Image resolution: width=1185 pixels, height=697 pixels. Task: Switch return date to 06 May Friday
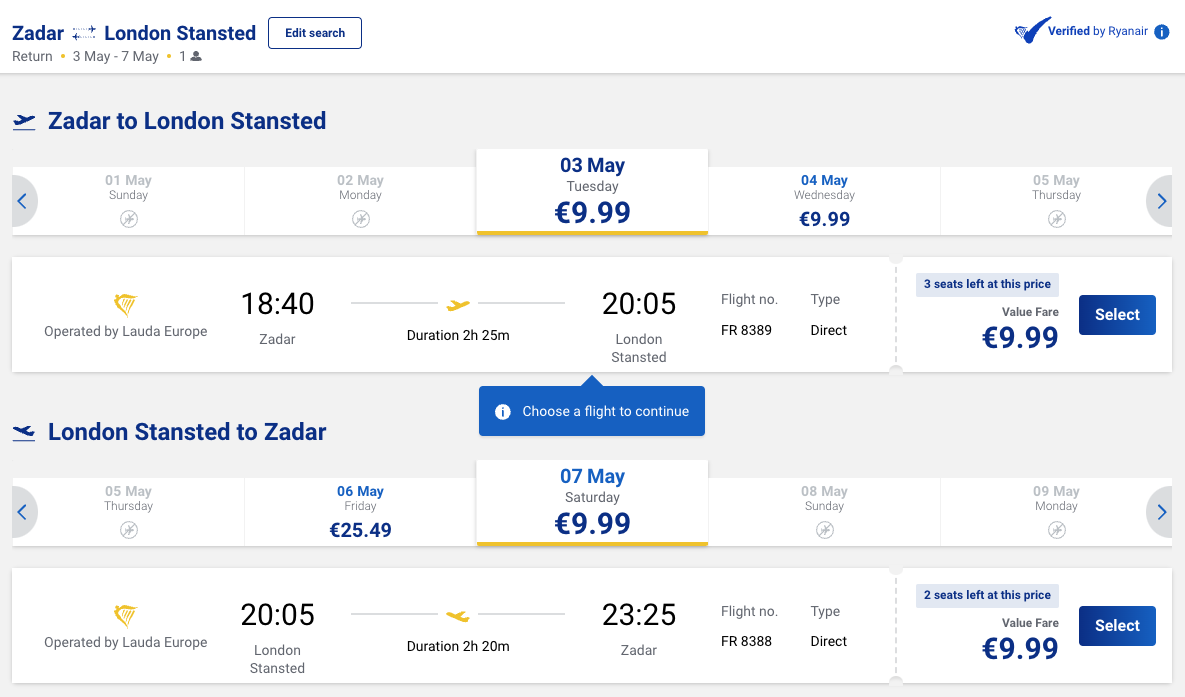(x=360, y=512)
